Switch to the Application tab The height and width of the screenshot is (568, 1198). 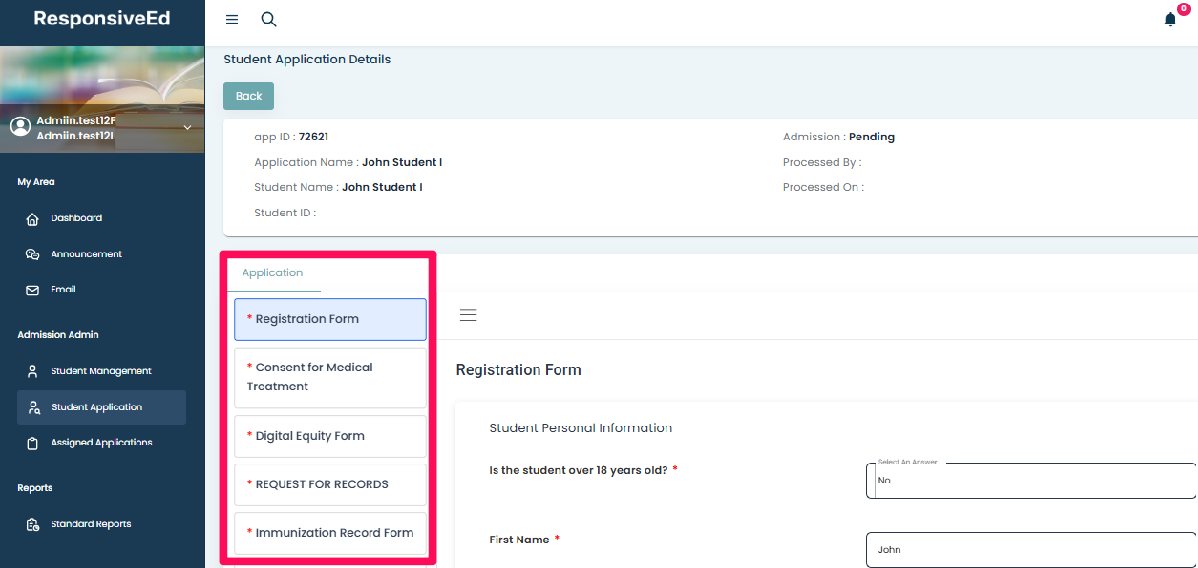[272, 273]
